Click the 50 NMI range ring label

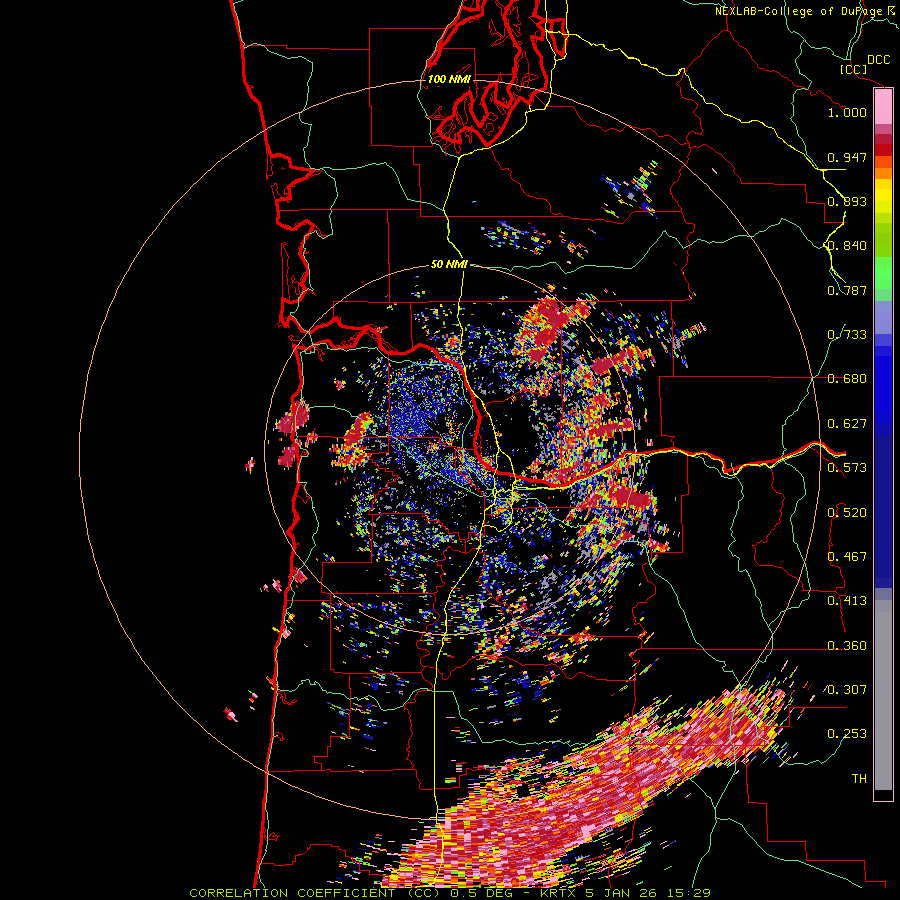coord(449,264)
